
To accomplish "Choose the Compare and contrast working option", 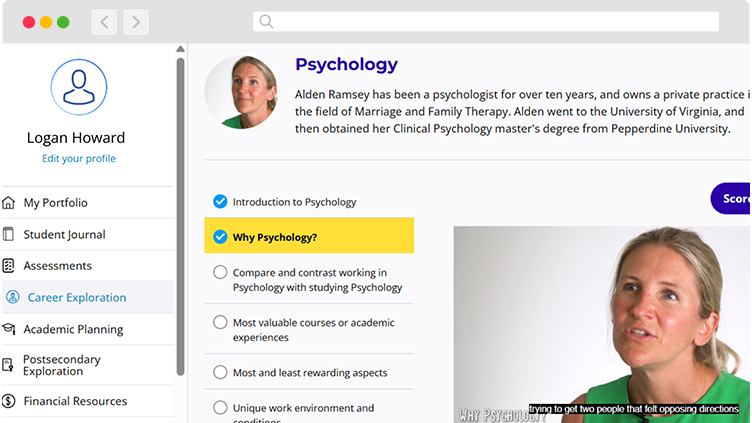I will (309, 280).
